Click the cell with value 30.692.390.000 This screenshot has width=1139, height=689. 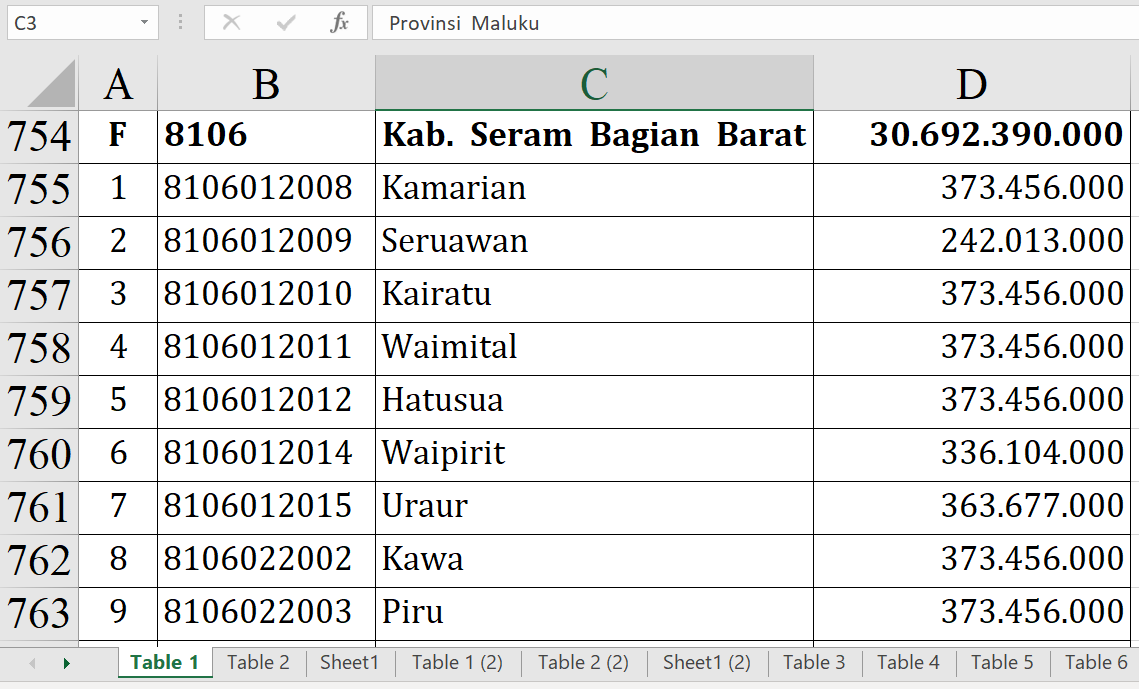[x=971, y=136]
